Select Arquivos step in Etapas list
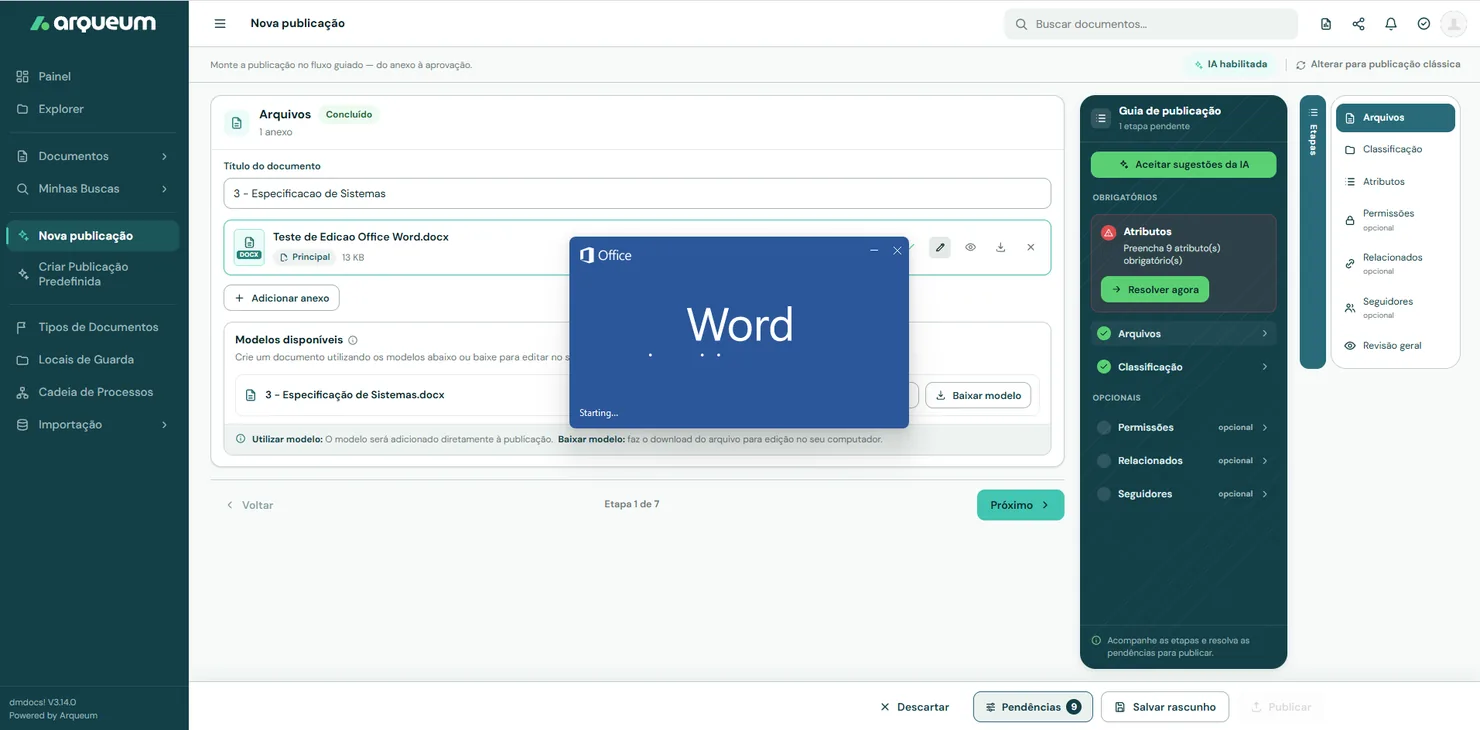This screenshot has width=1480, height=730. [x=1395, y=117]
